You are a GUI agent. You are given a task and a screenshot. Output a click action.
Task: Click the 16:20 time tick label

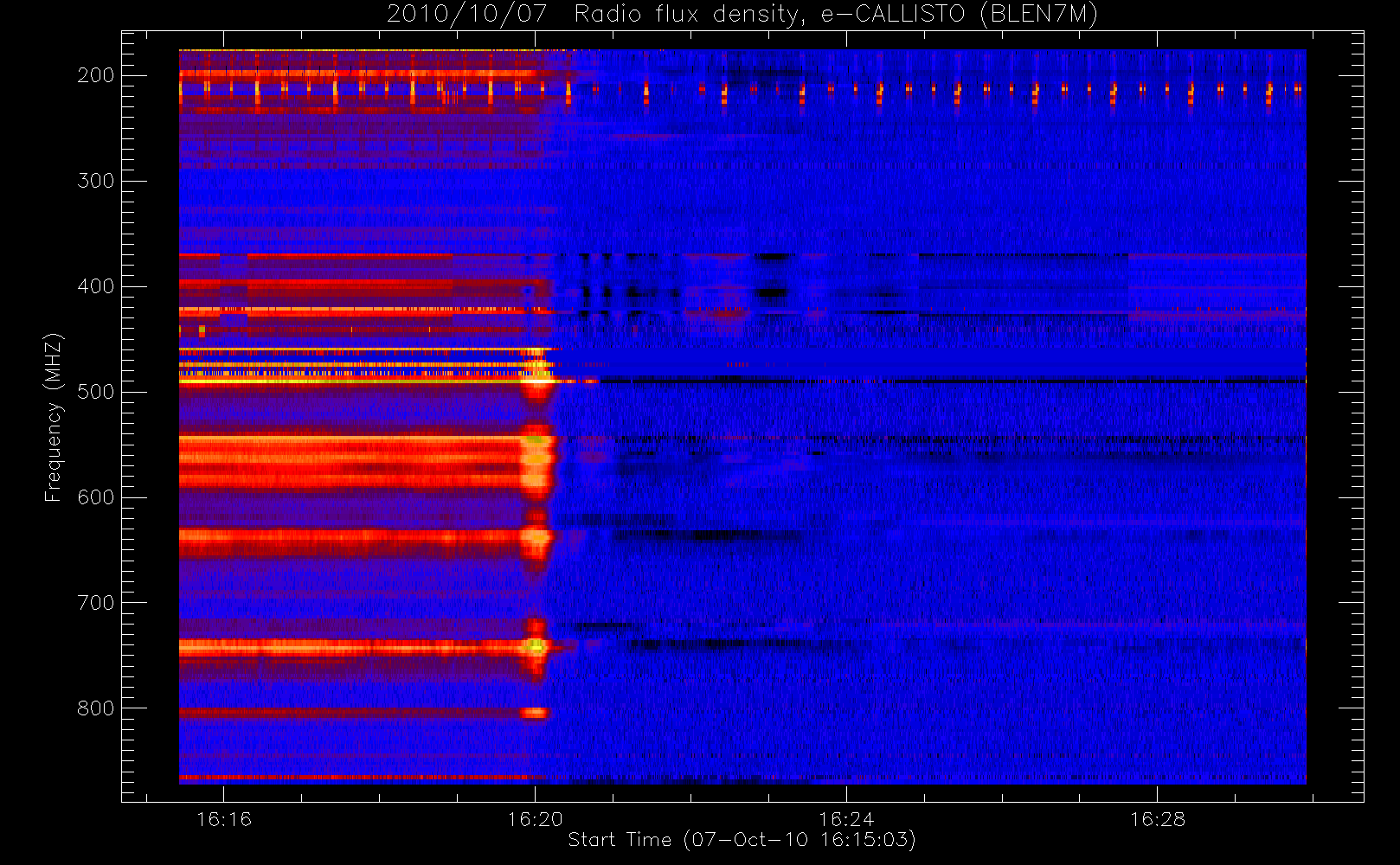[x=535, y=819]
